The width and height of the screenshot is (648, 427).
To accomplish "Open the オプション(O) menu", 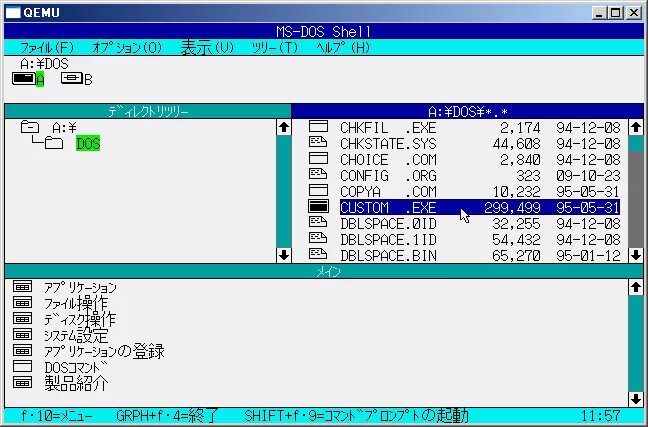I will 127,48.
